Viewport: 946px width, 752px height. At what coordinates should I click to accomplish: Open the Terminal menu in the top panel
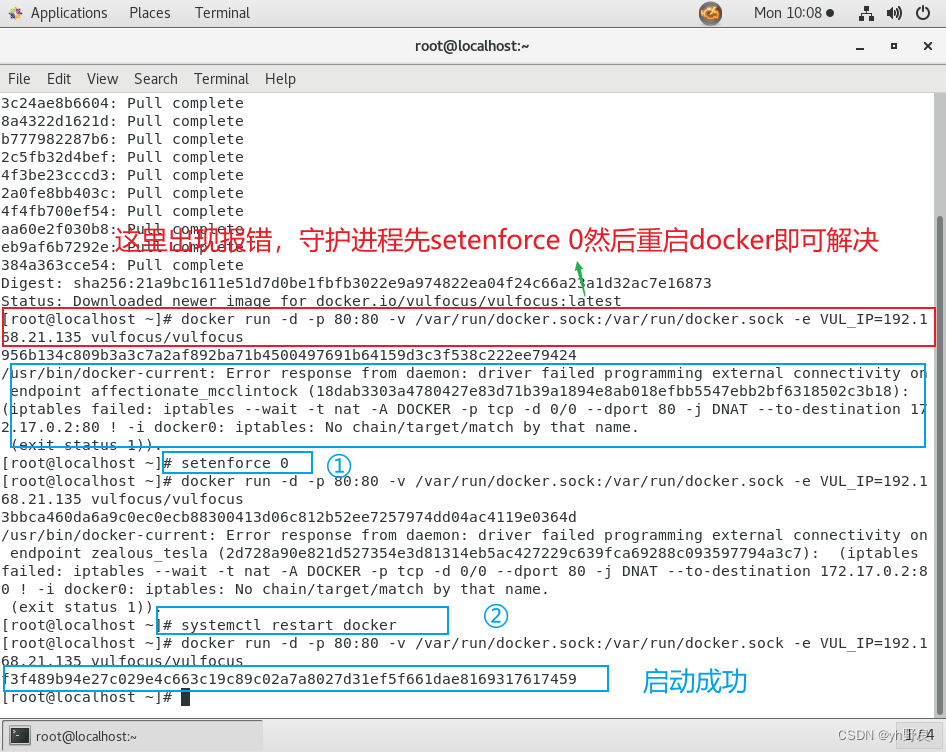tap(221, 13)
